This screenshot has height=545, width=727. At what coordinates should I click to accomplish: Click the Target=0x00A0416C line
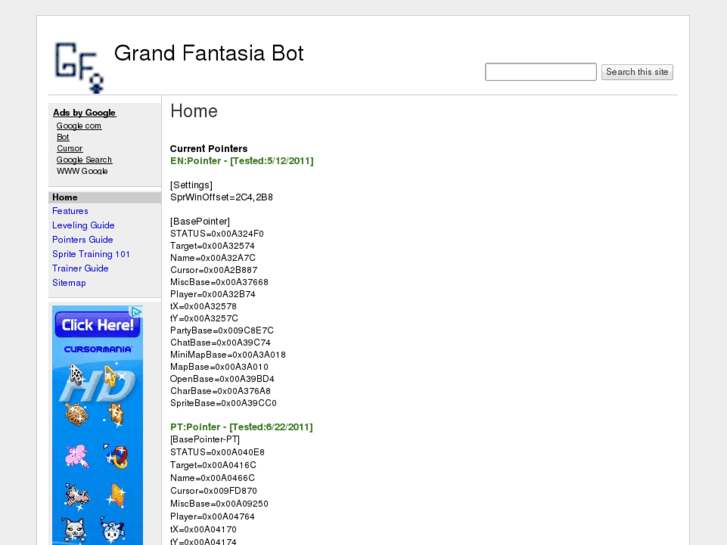(x=213, y=465)
